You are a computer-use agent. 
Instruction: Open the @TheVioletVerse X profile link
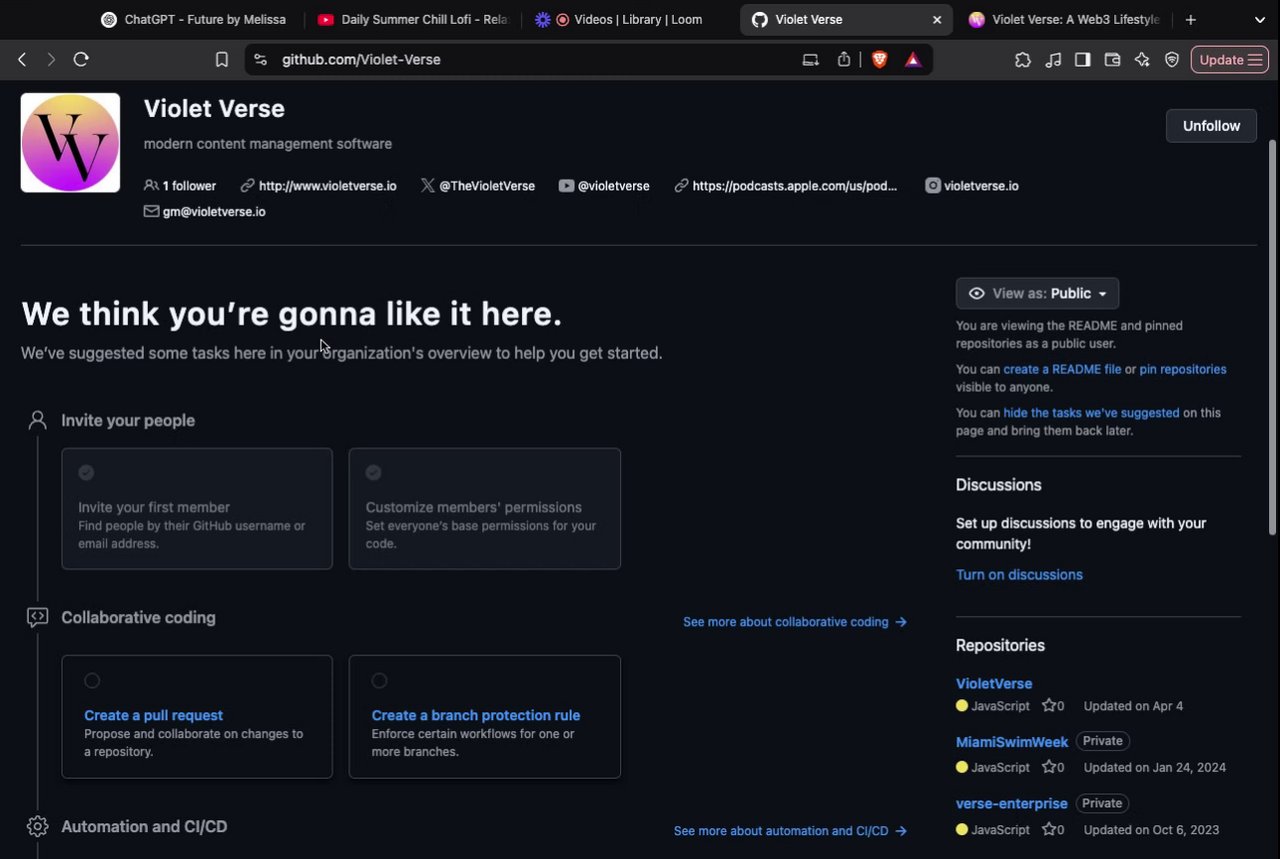pos(487,186)
